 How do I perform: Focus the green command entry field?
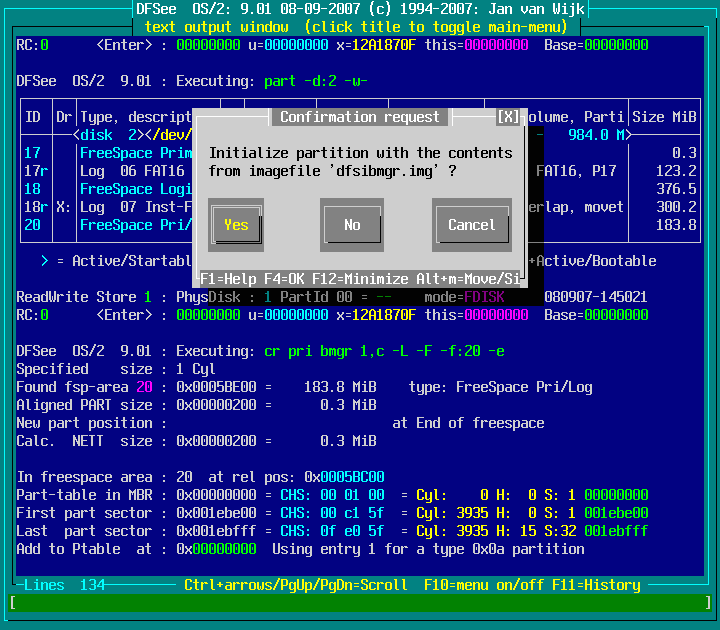pos(360,602)
